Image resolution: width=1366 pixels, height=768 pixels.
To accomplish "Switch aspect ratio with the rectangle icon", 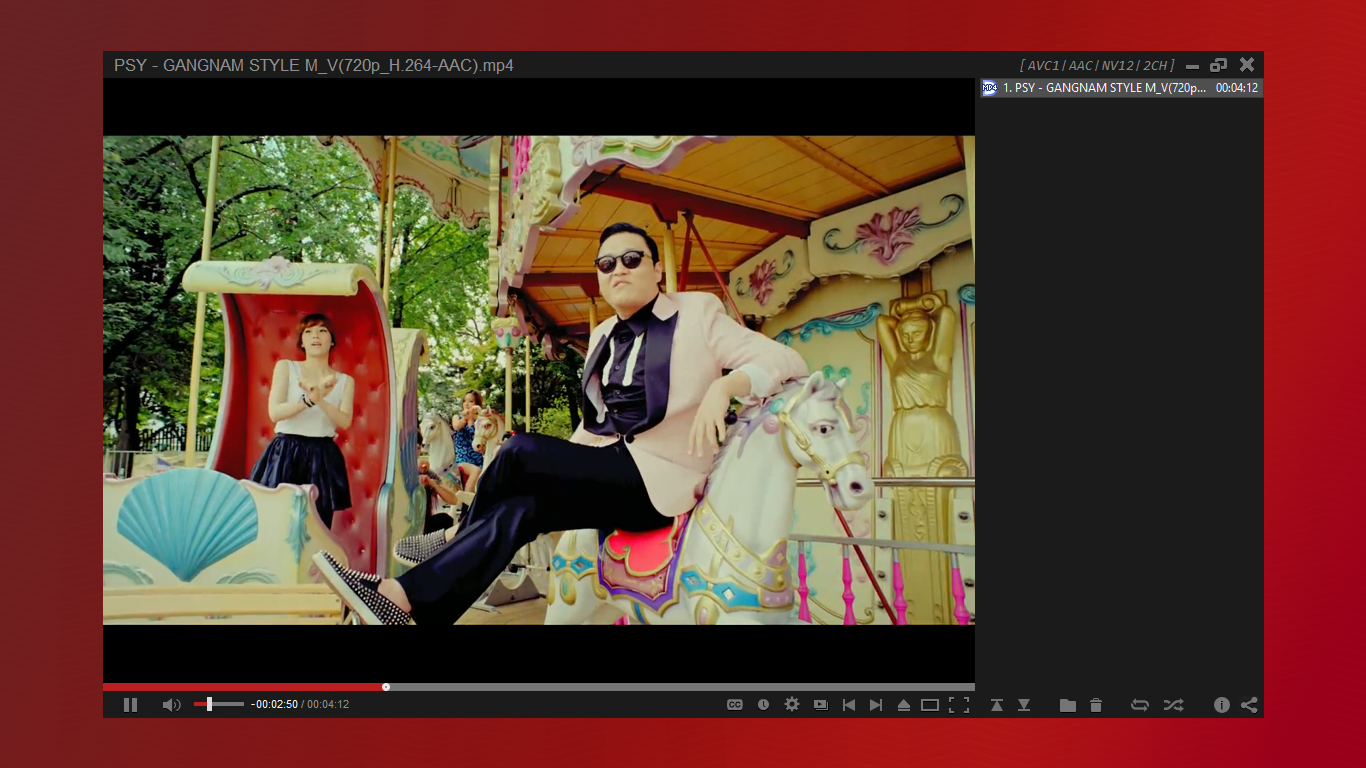I will [930, 705].
